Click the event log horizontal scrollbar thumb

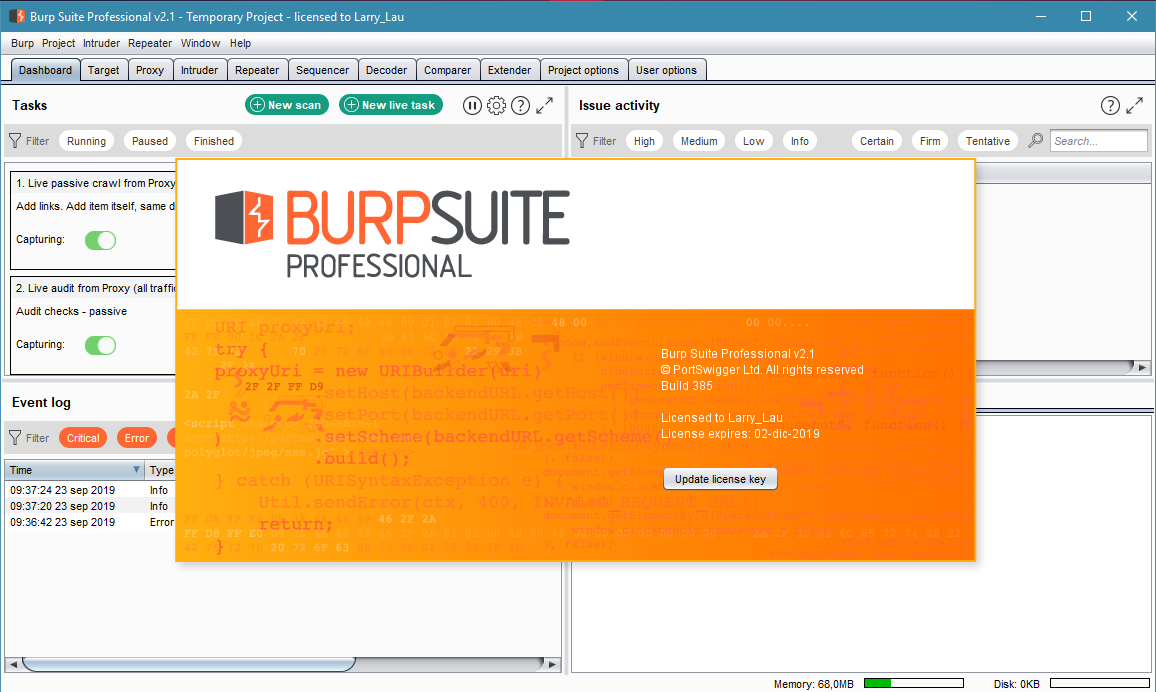pos(189,664)
